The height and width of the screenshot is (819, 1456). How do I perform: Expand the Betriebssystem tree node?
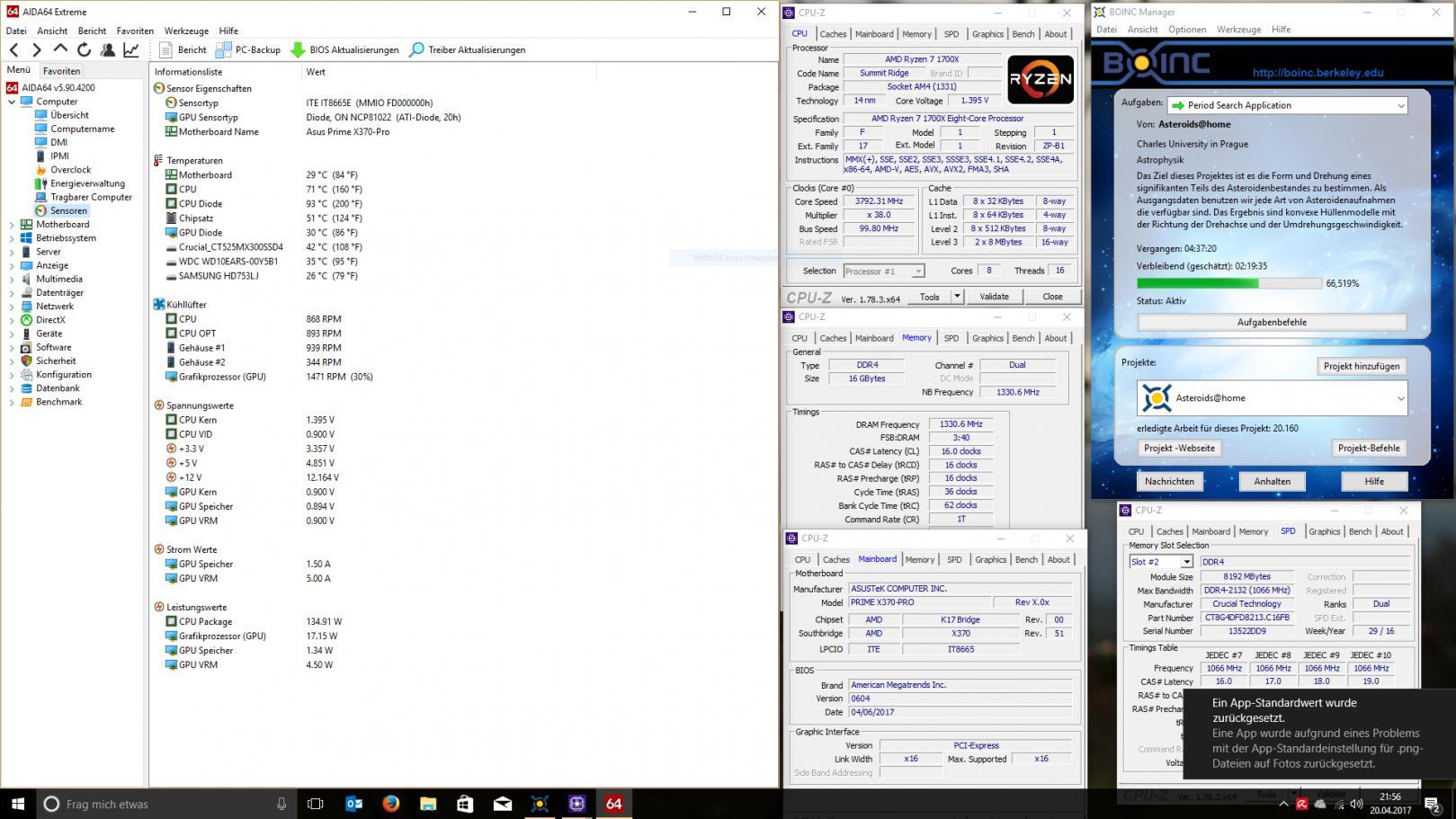(x=12, y=238)
